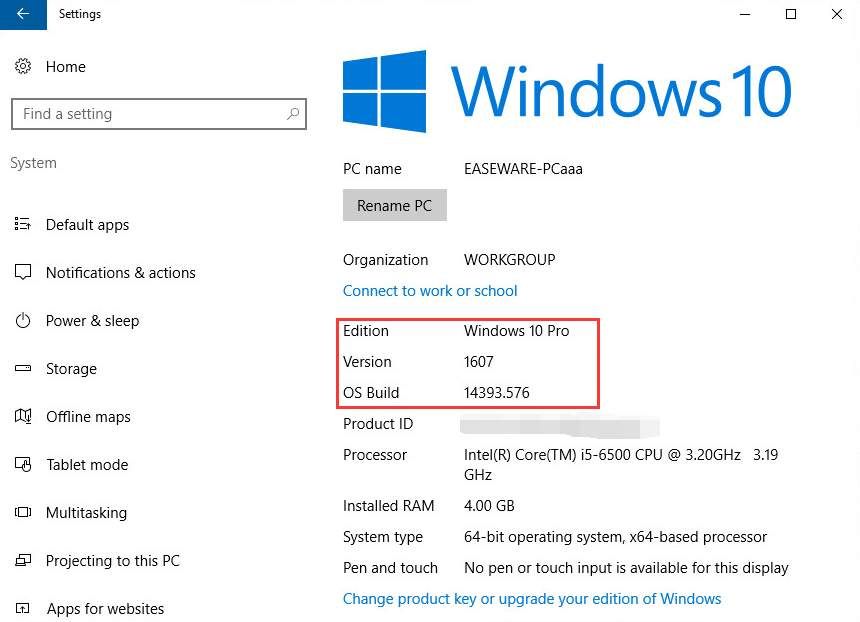Click the back arrow in title bar
Viewport: 860px width, 622px height.
22,14
